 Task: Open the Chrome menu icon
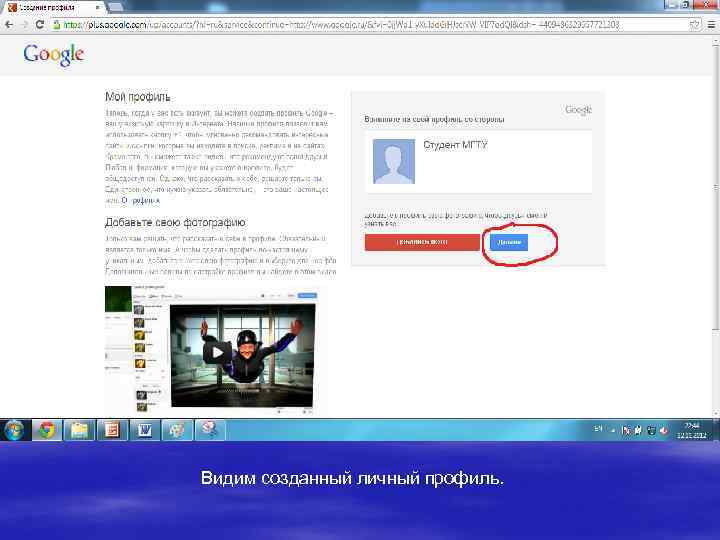point(711,25)
